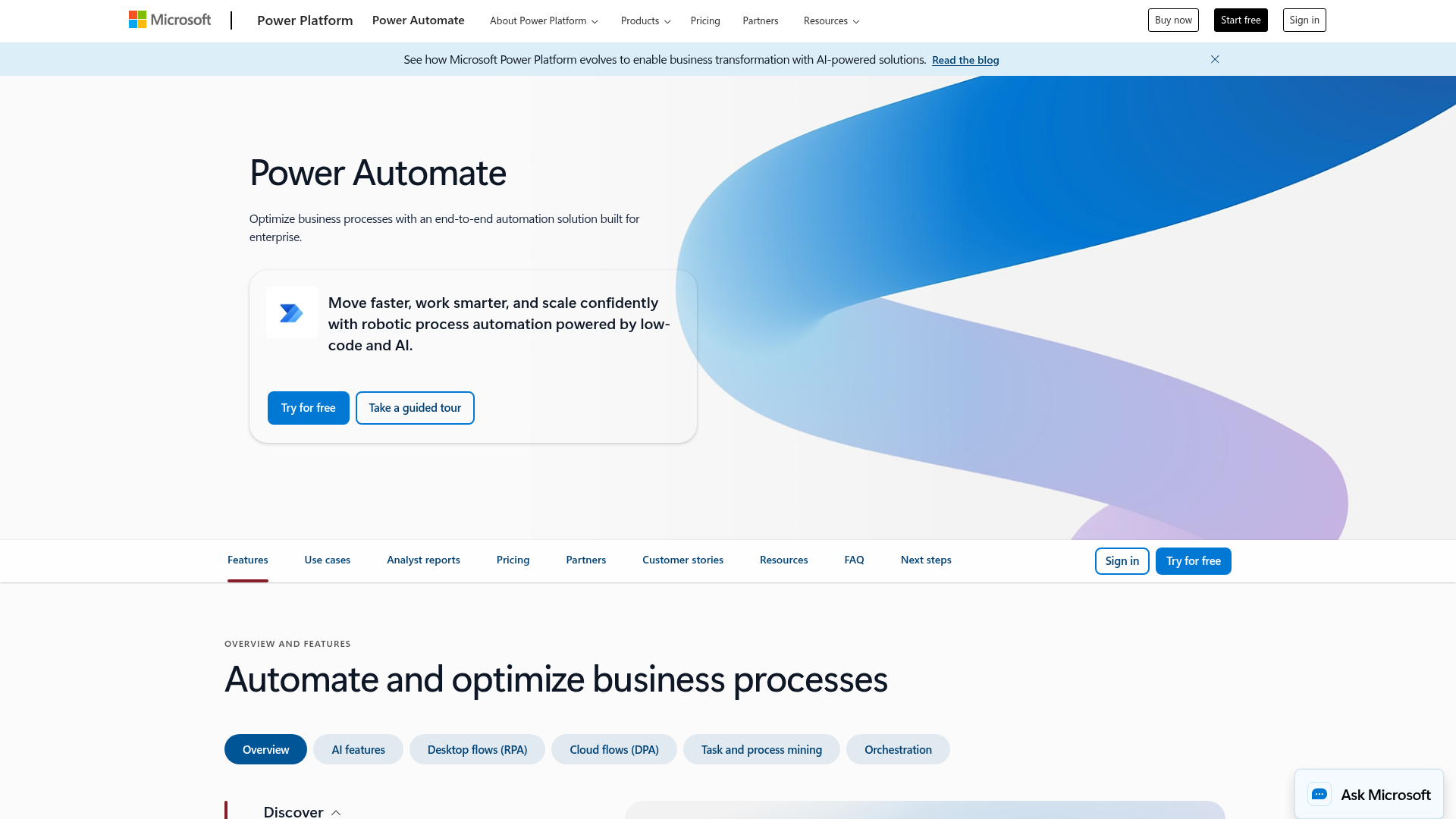1456x819 pixels.
Task: Select the Overview pill filter
Action: point(265,749)
